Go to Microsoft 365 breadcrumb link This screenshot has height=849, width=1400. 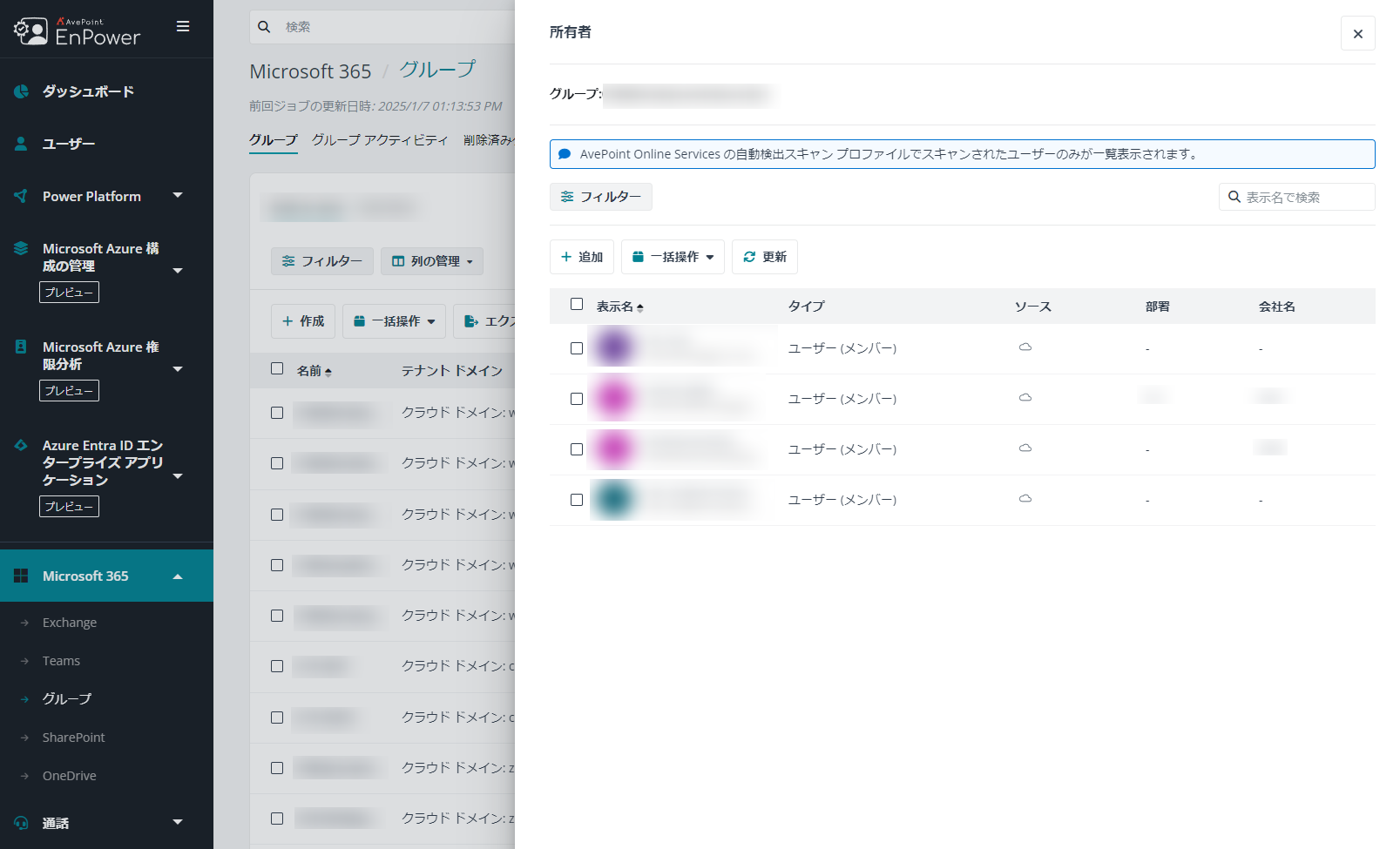pyautogui.click(x=310, y=71)
